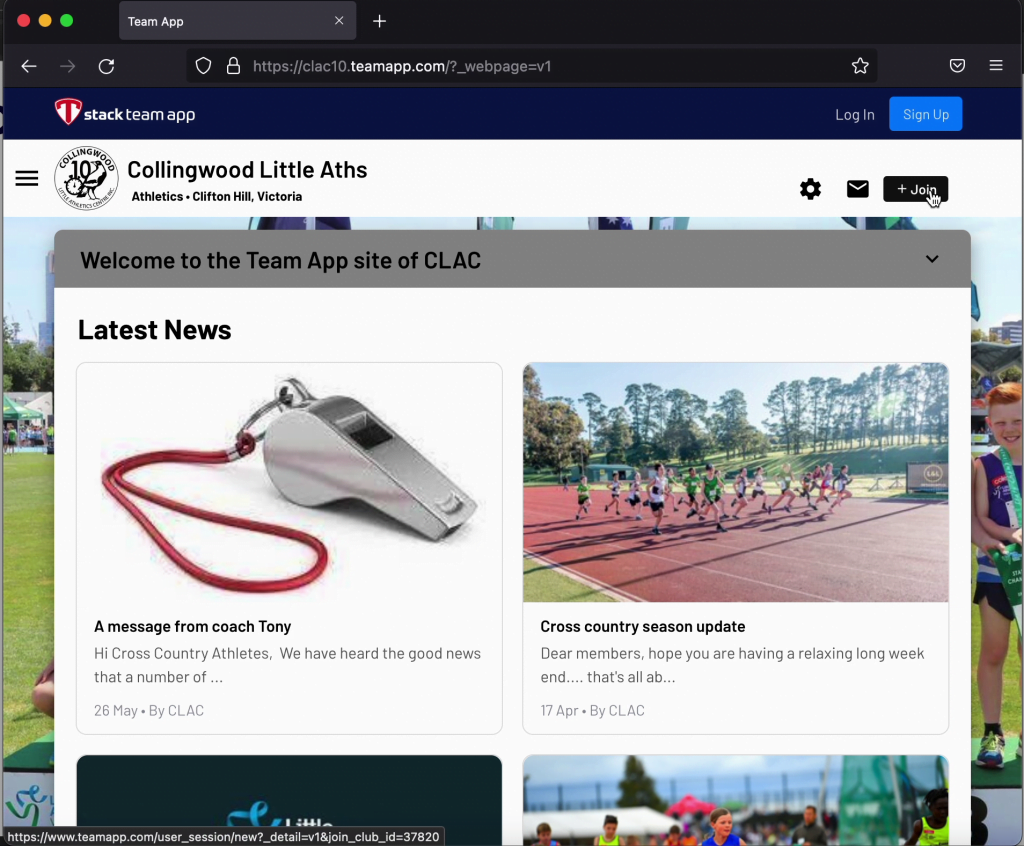Open 'A message from coach Tony' article
The height and width of the screenshot is (846, 1024).
pos(193,626)
